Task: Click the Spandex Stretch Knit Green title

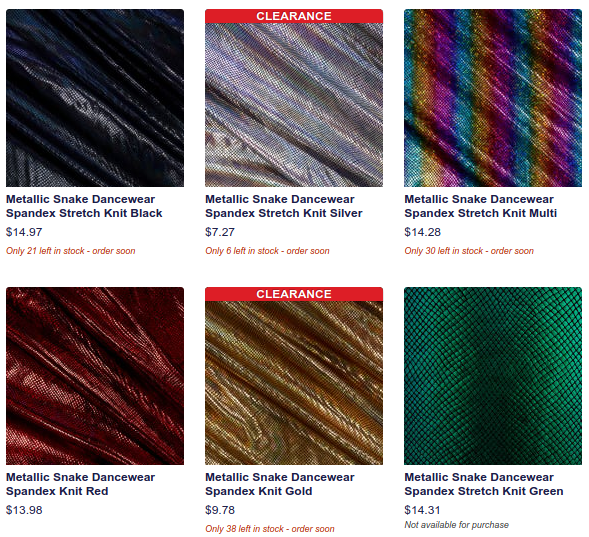Action: point(484,484)
